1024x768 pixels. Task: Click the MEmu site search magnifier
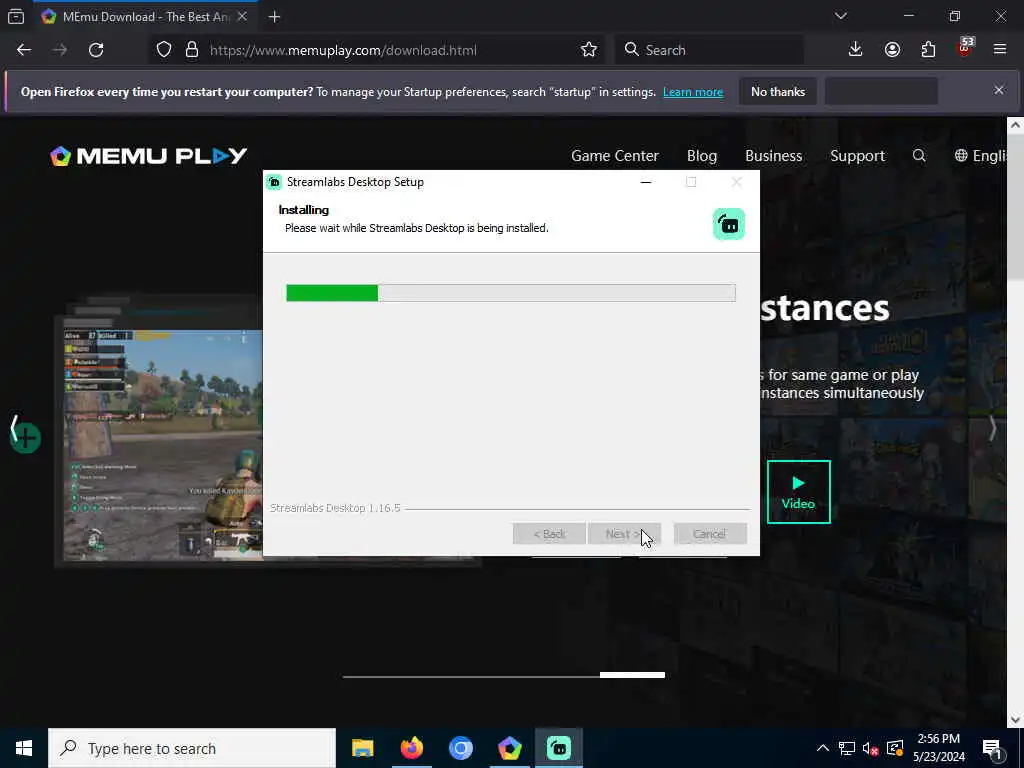click(919, 155)
